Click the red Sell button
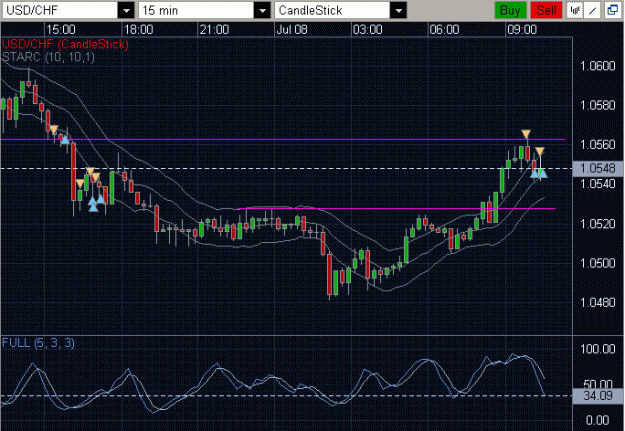Image resolution: width=625 pixels, height=431 pixels. (x=546, y=10)
